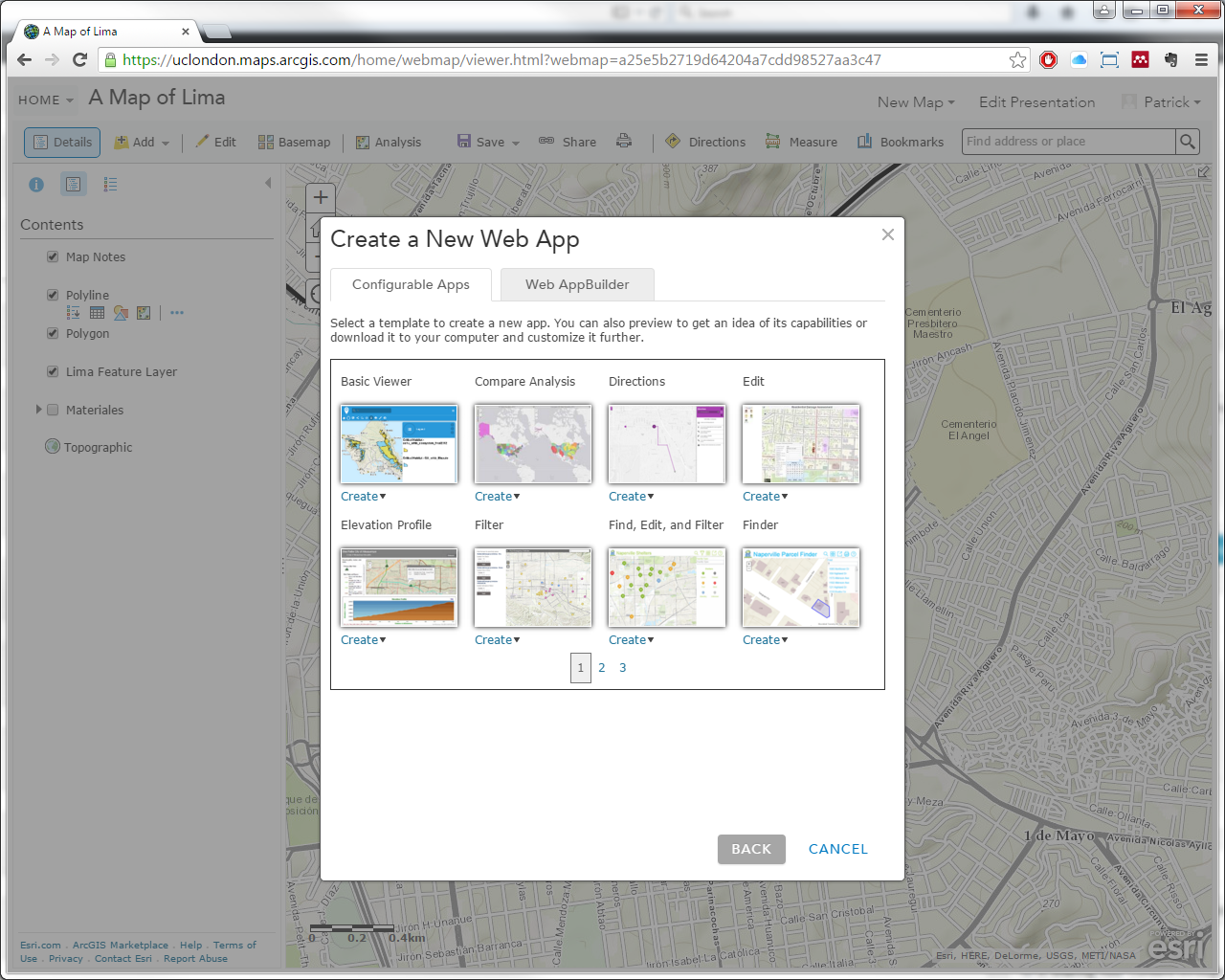Open Polyline change style icon
Screen dimensions: 1225x980
click(121, 313)
